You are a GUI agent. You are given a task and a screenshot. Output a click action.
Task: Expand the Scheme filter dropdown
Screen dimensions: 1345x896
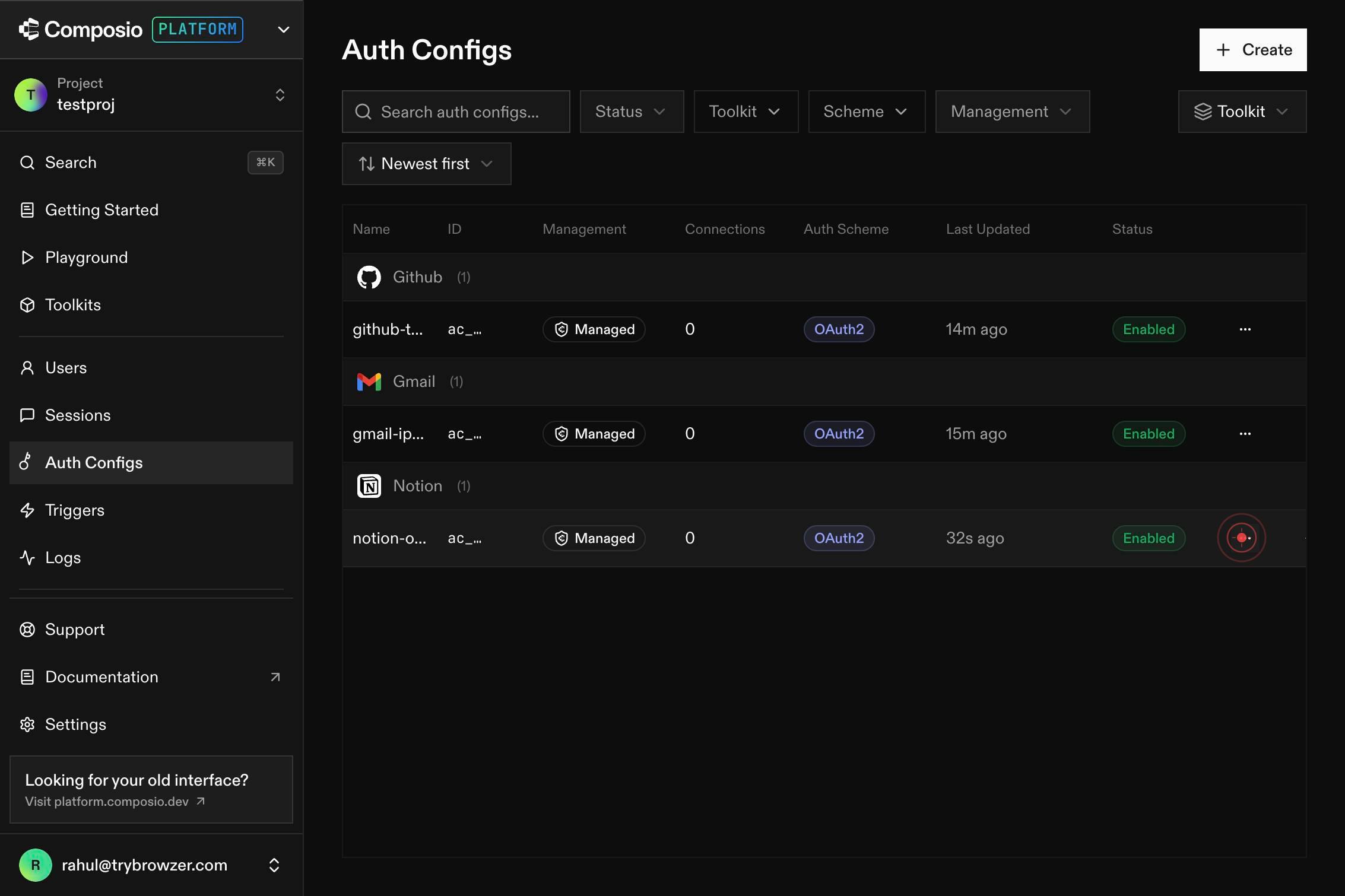[x=867, y=112]
